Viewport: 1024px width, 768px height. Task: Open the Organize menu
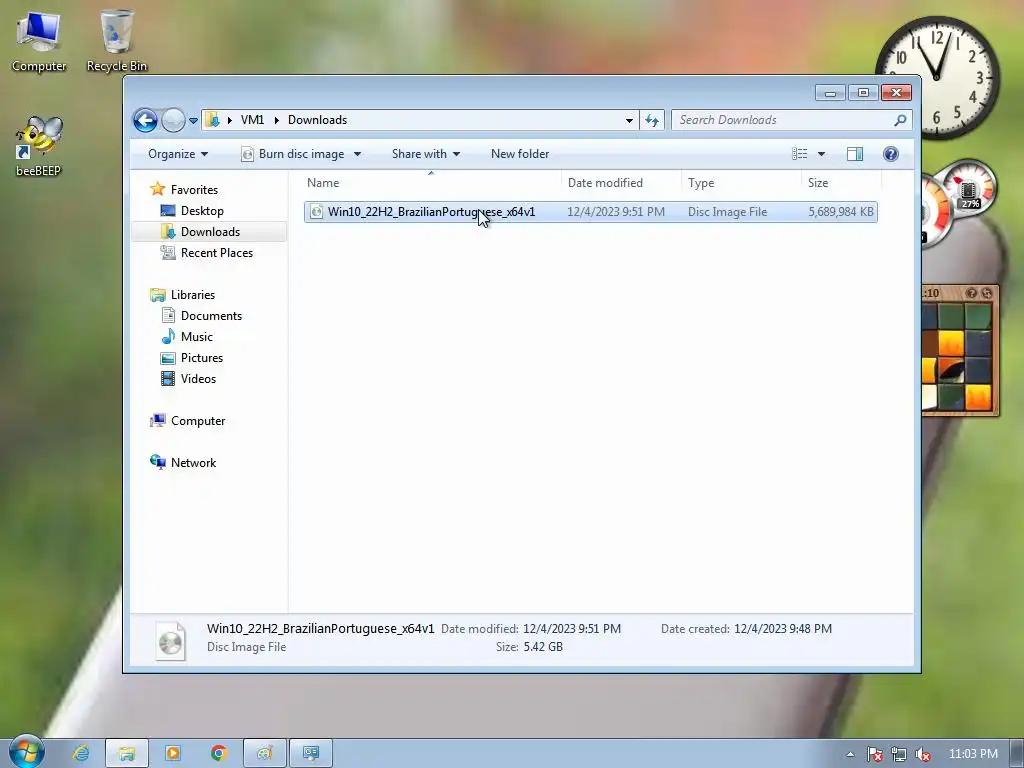pos(178,154)
